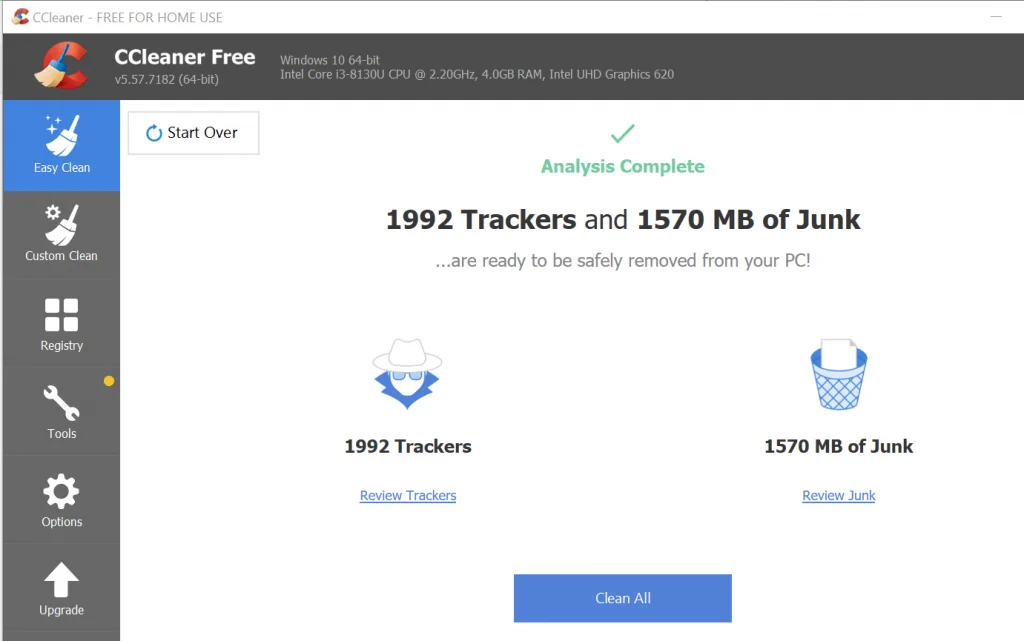Click the orange notification dot on Tools
Image resolution: width=1024 pixels, height=641 pixels.
tap(109, 381)
